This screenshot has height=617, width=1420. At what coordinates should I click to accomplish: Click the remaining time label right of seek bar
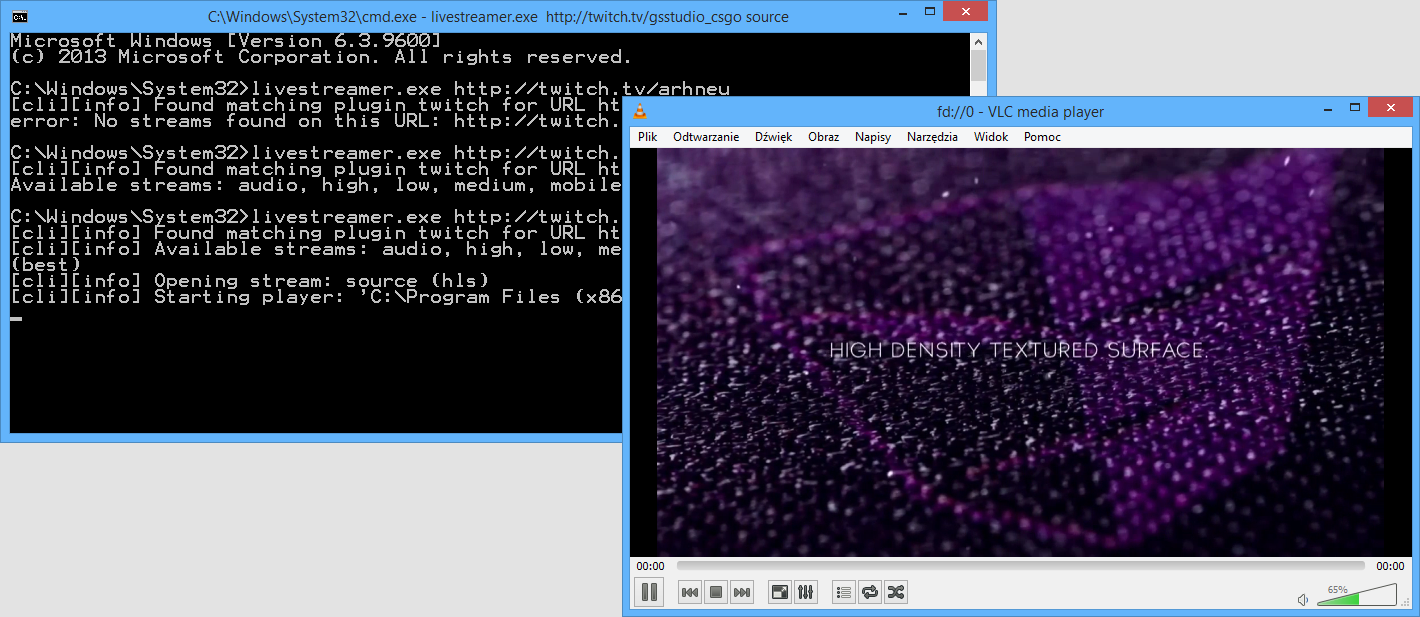[x=1390, y=567]
